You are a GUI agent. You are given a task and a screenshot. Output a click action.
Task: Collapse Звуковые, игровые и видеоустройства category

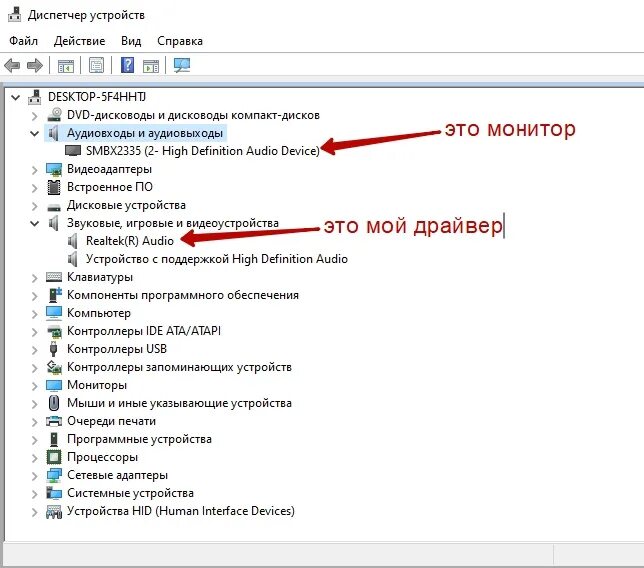[34, 223]
